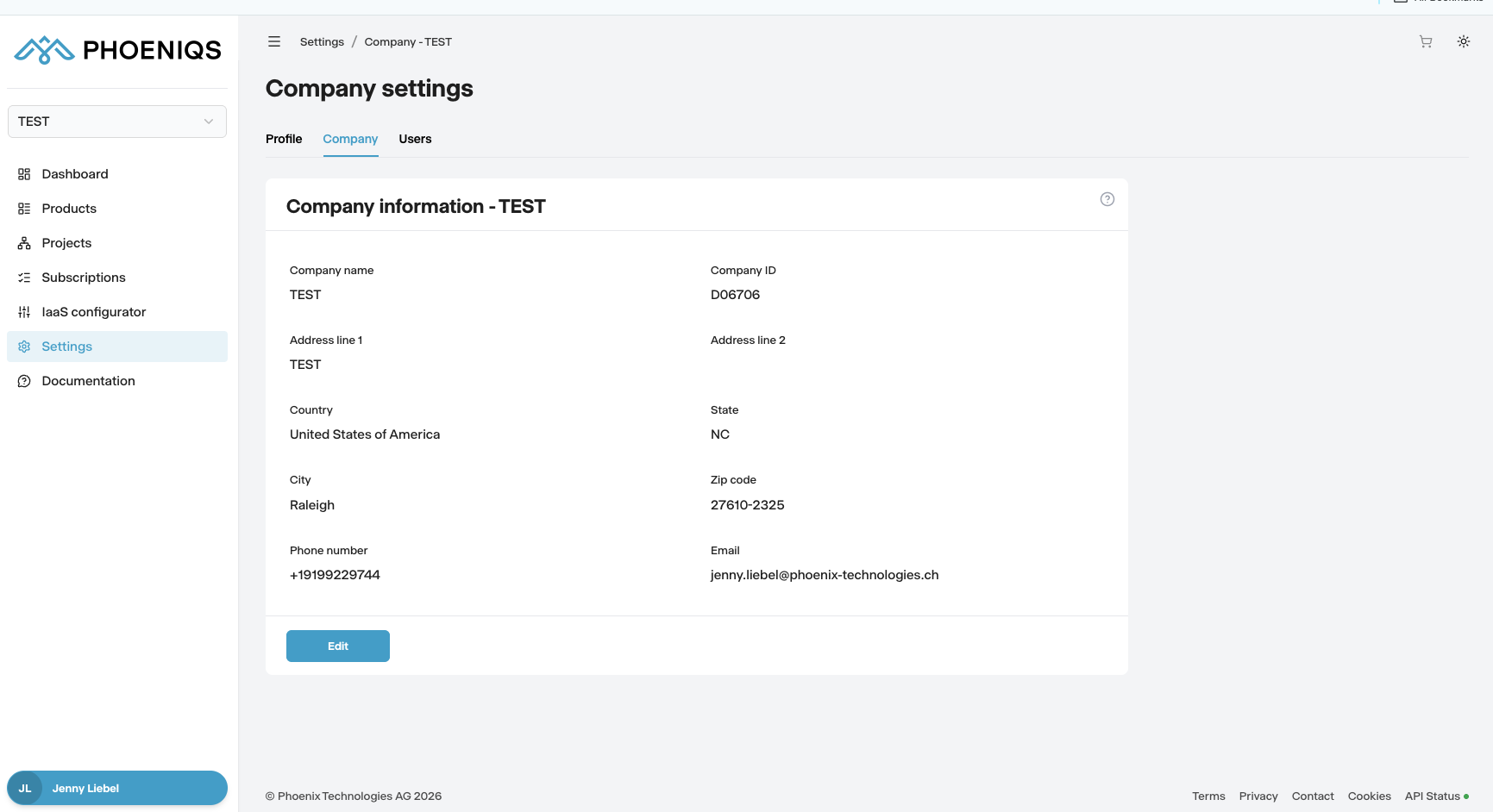Click the Dashboard grid icon in sidebar

[x=24, y=174]
